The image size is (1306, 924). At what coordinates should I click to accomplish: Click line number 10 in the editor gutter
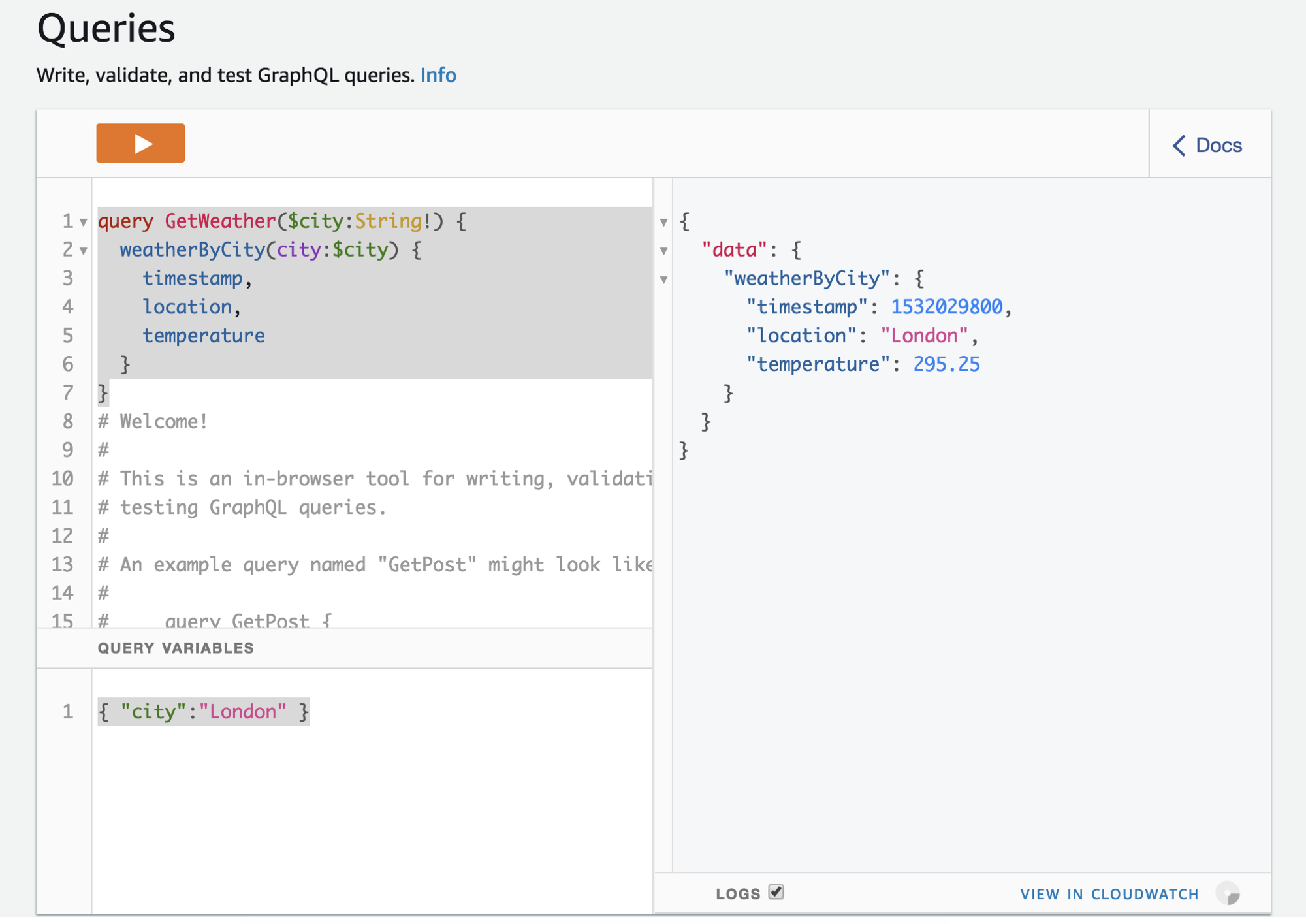[63, 479]
